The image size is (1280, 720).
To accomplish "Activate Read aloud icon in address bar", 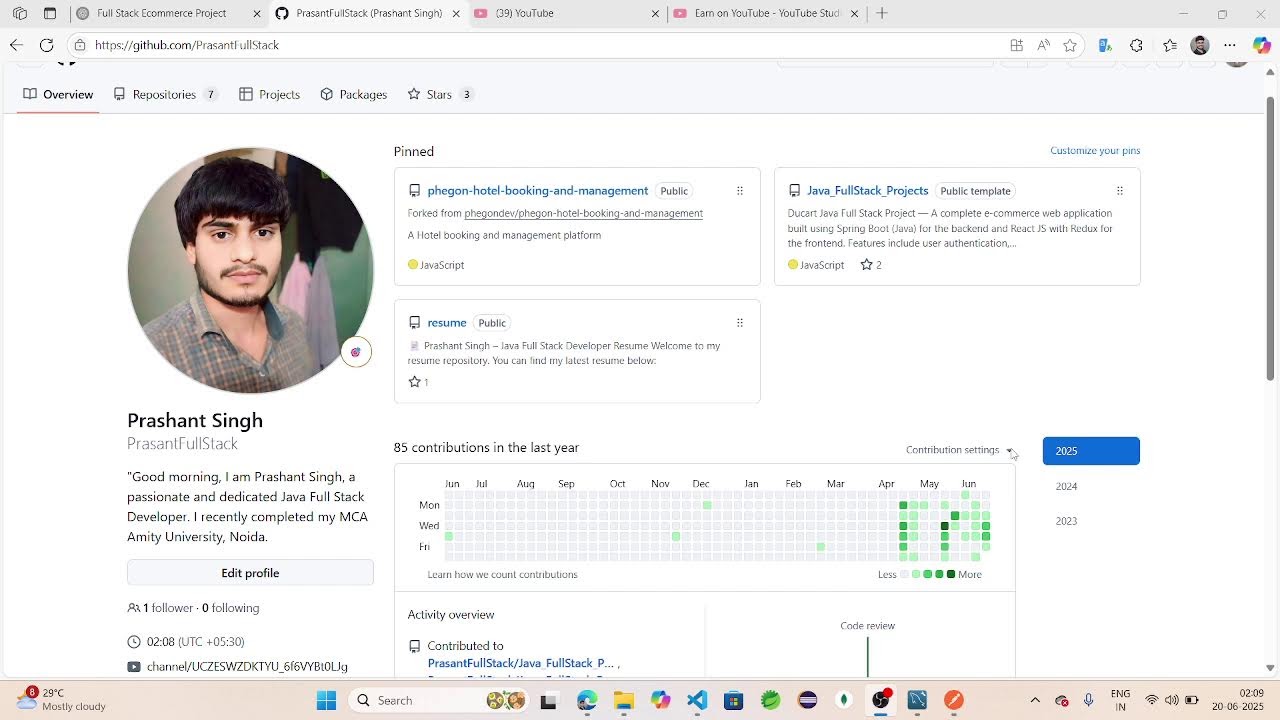I will tap(1043, 45).
